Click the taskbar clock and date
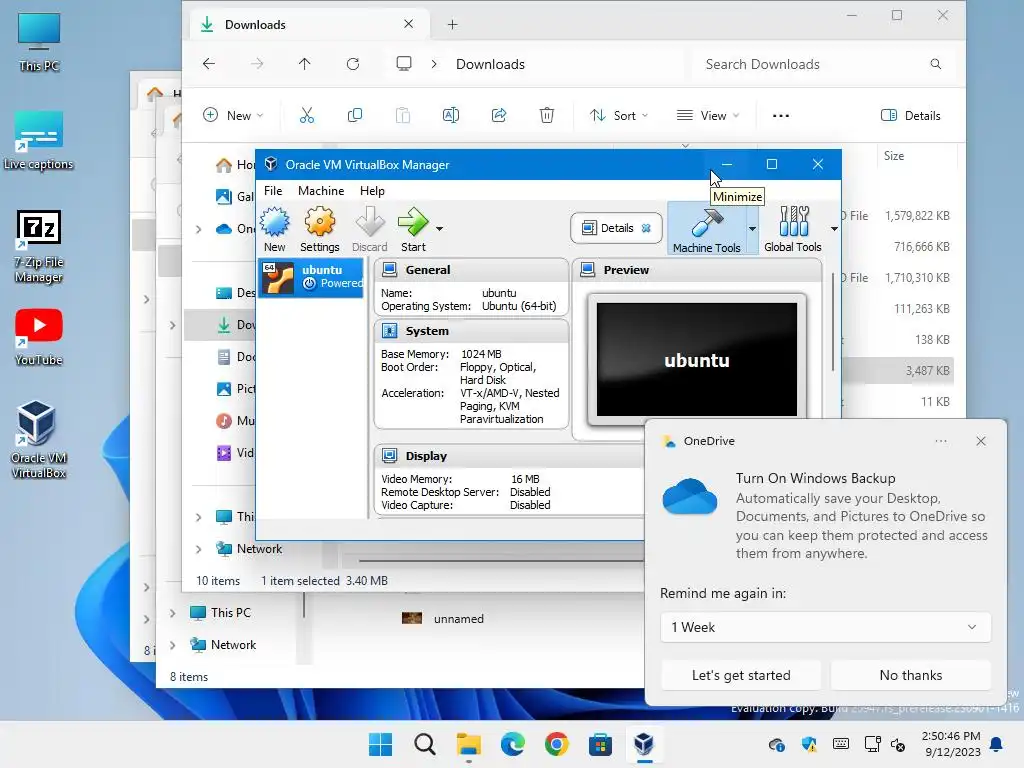Viewport: 1024px width, 768px height. click(951, 744)
